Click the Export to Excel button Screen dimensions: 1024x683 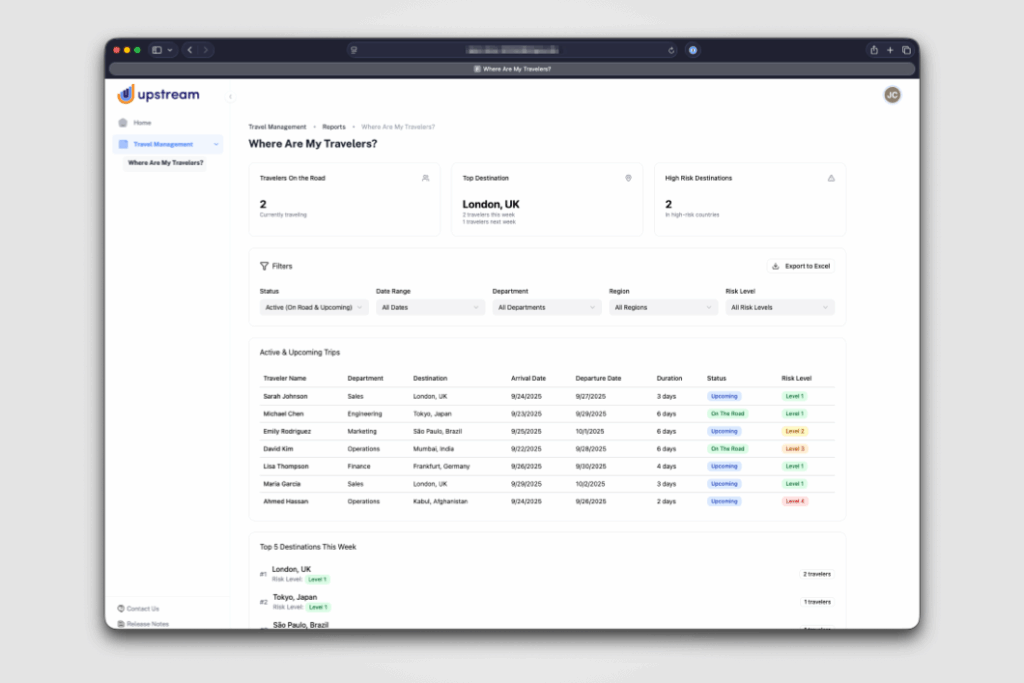coord(801,266)
